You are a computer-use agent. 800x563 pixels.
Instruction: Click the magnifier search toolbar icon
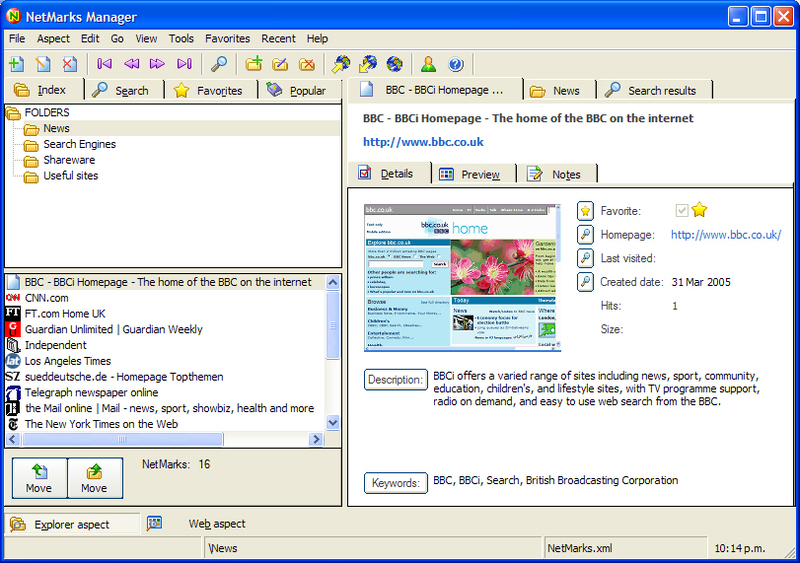pyautogui.click(x=219, y=64)
